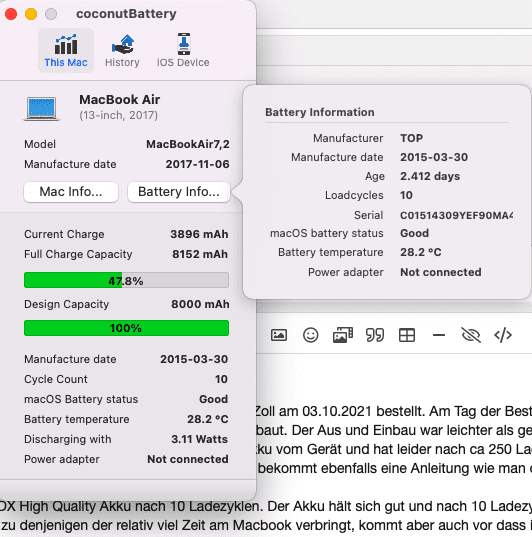Click the 28.2 °C temperature in the main window

point(207,419)
